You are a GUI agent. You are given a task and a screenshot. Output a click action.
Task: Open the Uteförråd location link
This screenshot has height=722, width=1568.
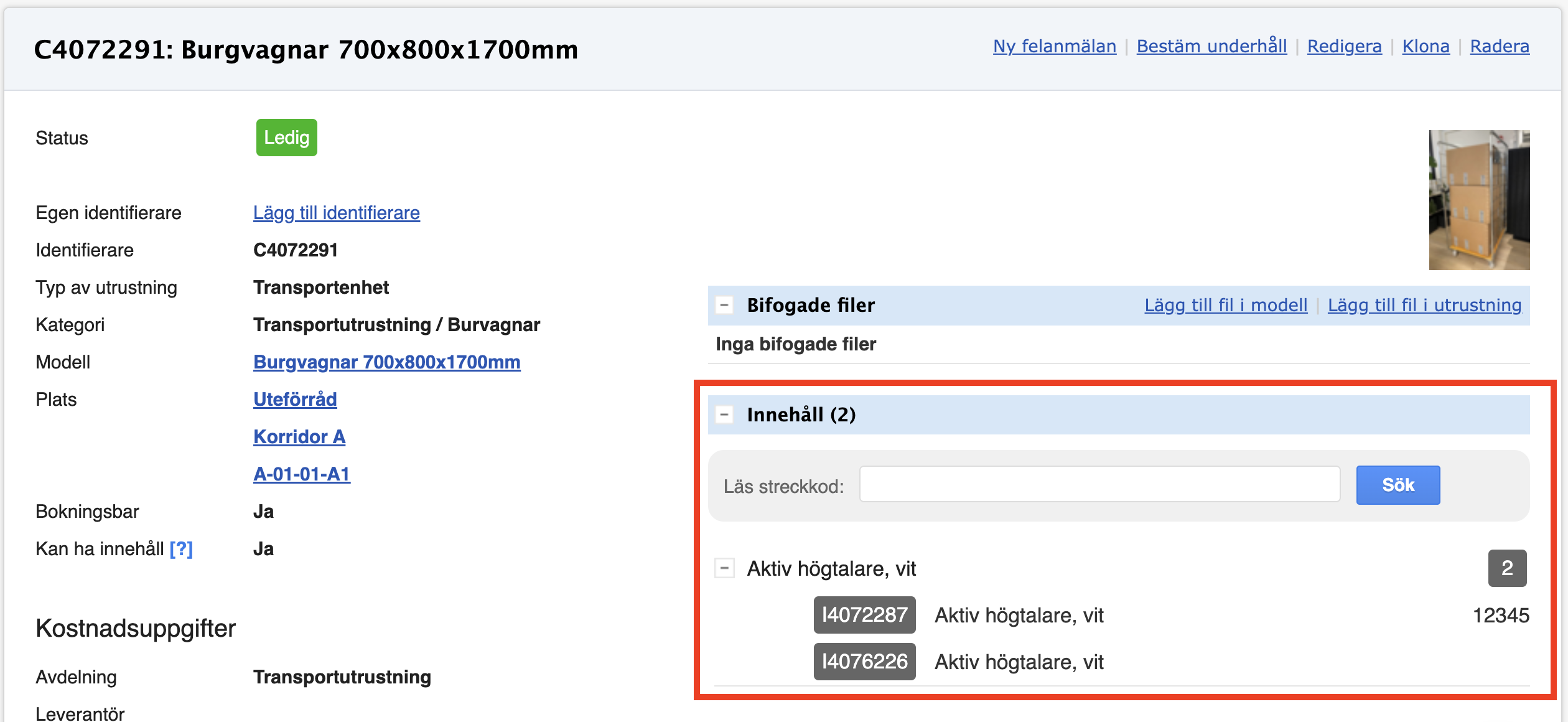point(295,400)
